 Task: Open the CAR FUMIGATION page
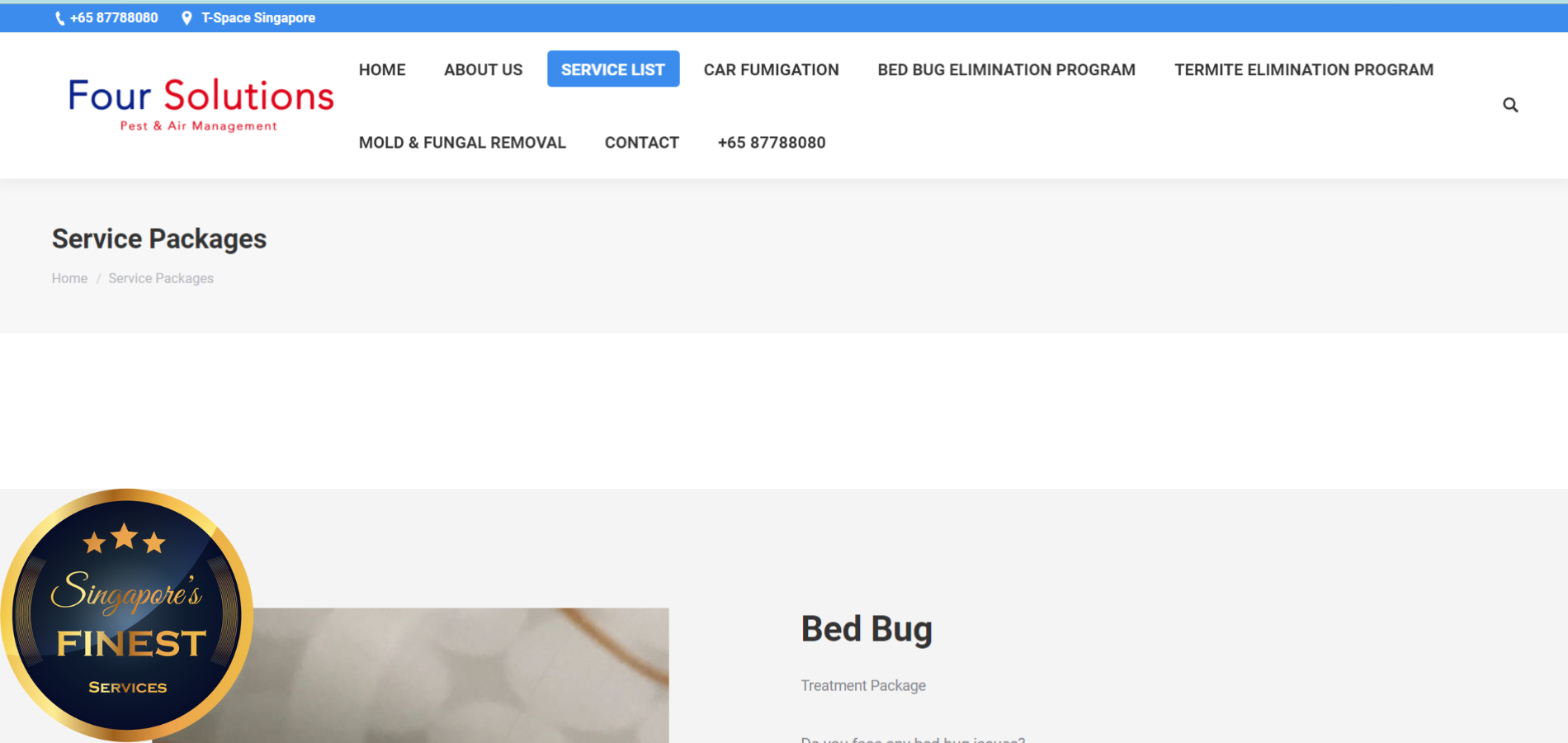(x=771, y=70)
